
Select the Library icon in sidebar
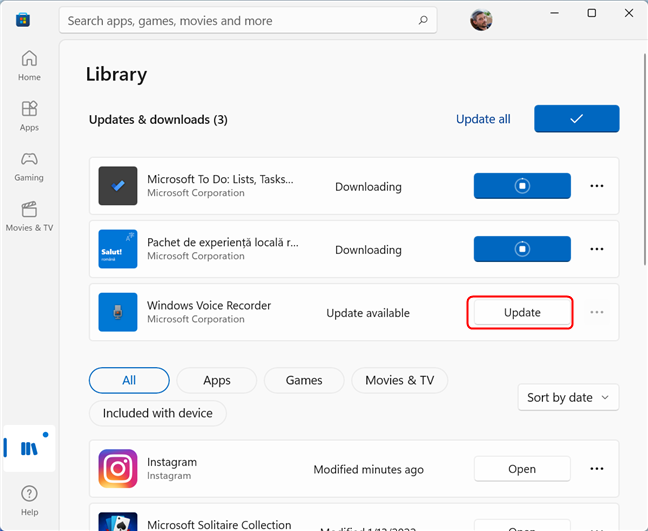[29, 448]
